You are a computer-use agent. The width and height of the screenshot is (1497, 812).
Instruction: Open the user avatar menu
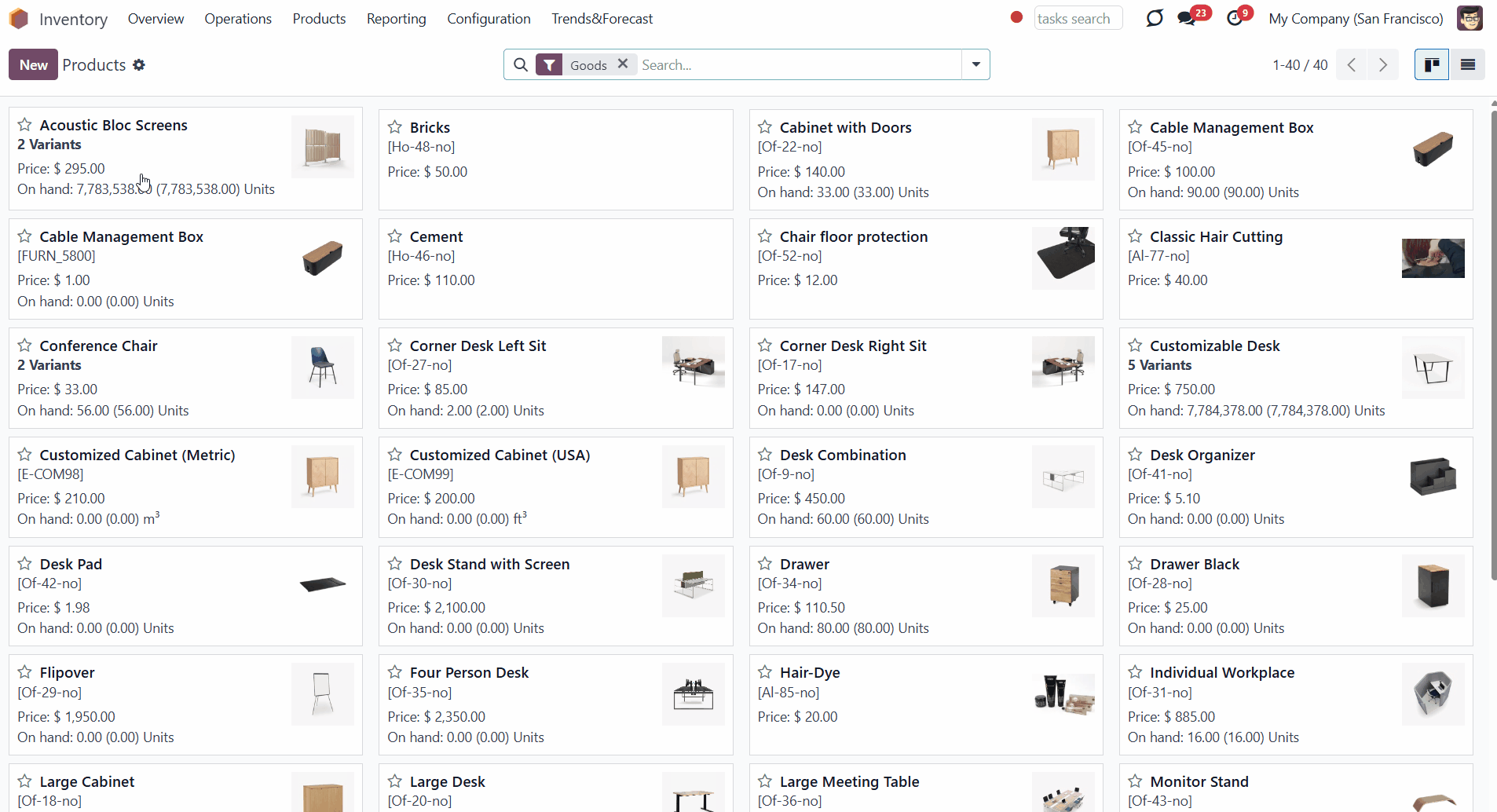click(1470, 18)
